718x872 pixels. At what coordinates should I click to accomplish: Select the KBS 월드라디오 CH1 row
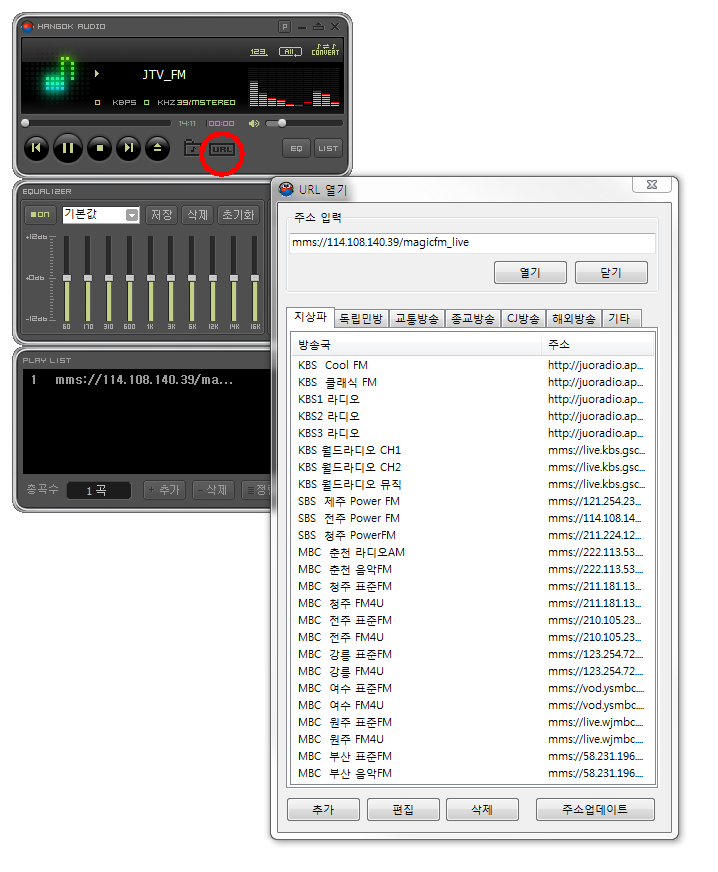pos(472,450)
